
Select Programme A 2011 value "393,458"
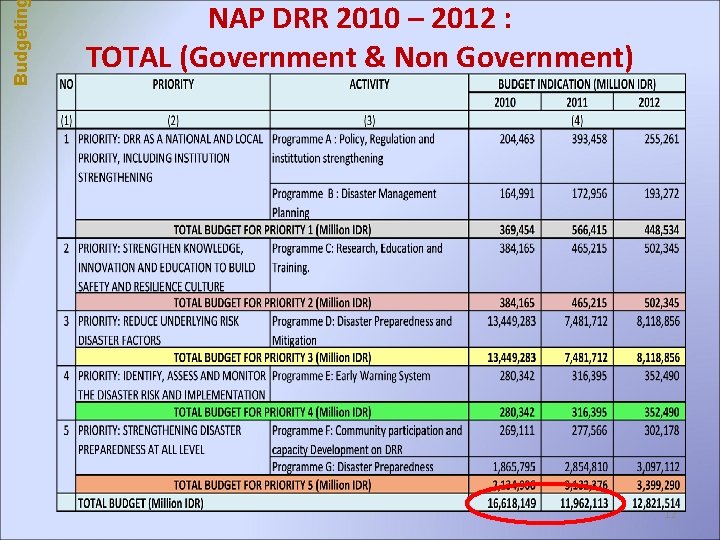point(589,139)
